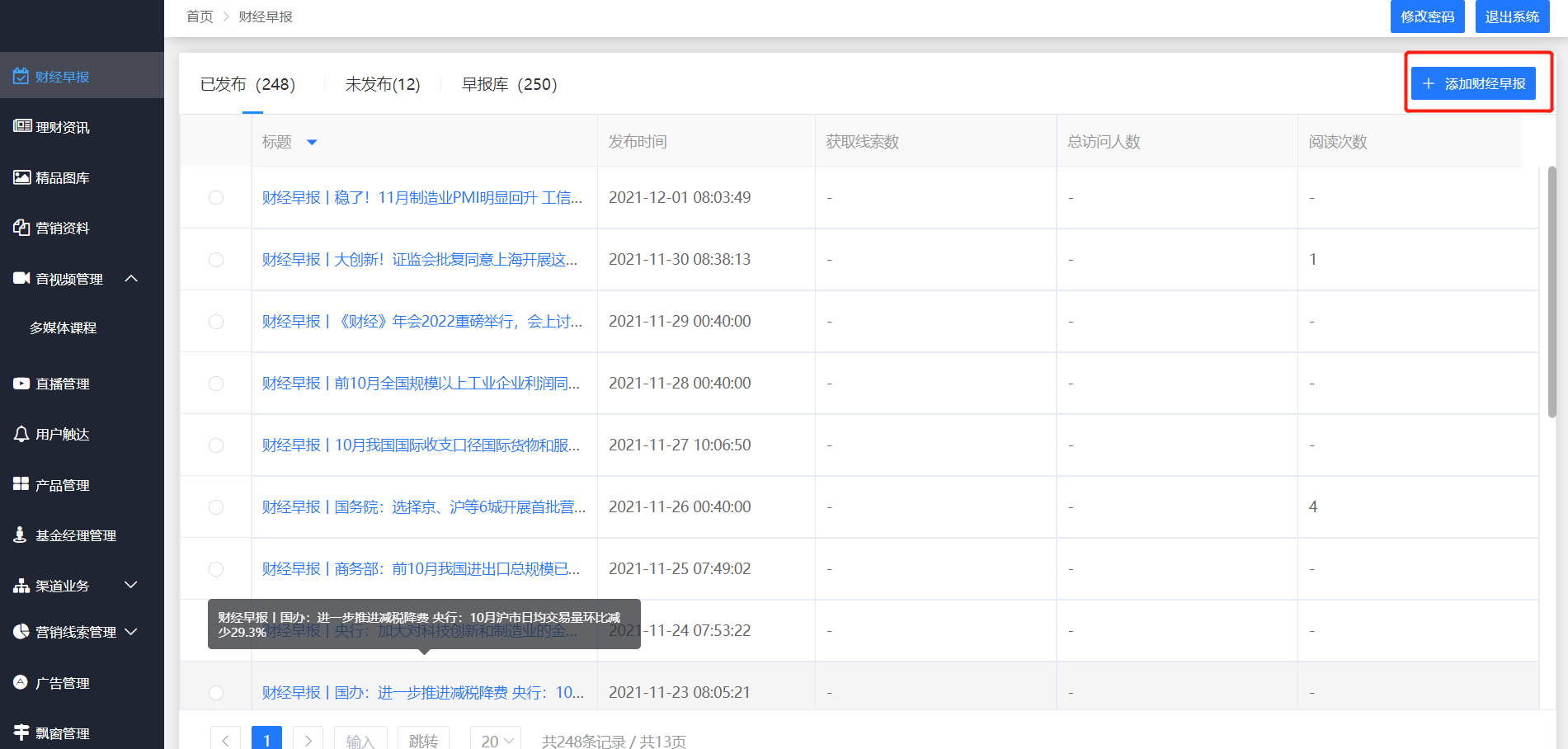This screenshot has width=1568, height=749.
Task: Select radio for 2021-11-30 08:38:13 row
Action: [x=216, y=259]
